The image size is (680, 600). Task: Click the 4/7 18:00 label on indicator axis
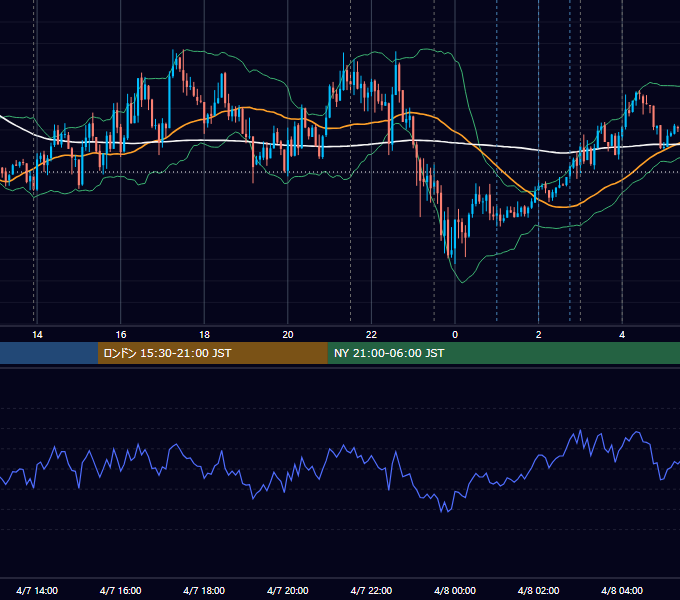(204, 590)
